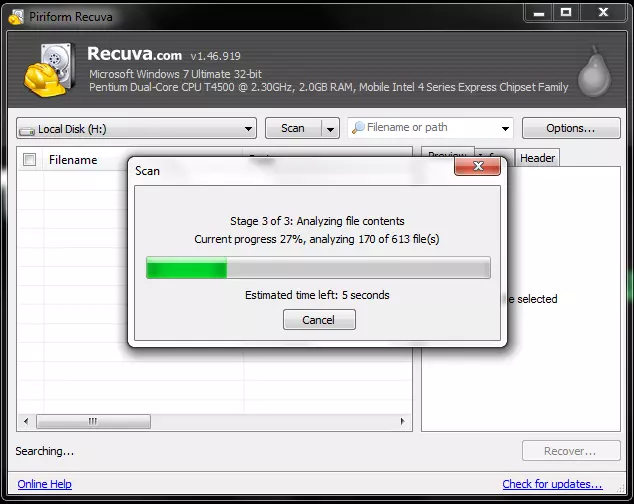Click 'Stage 3 of 3: Analyzing file contents'

[x=317, y=221]
